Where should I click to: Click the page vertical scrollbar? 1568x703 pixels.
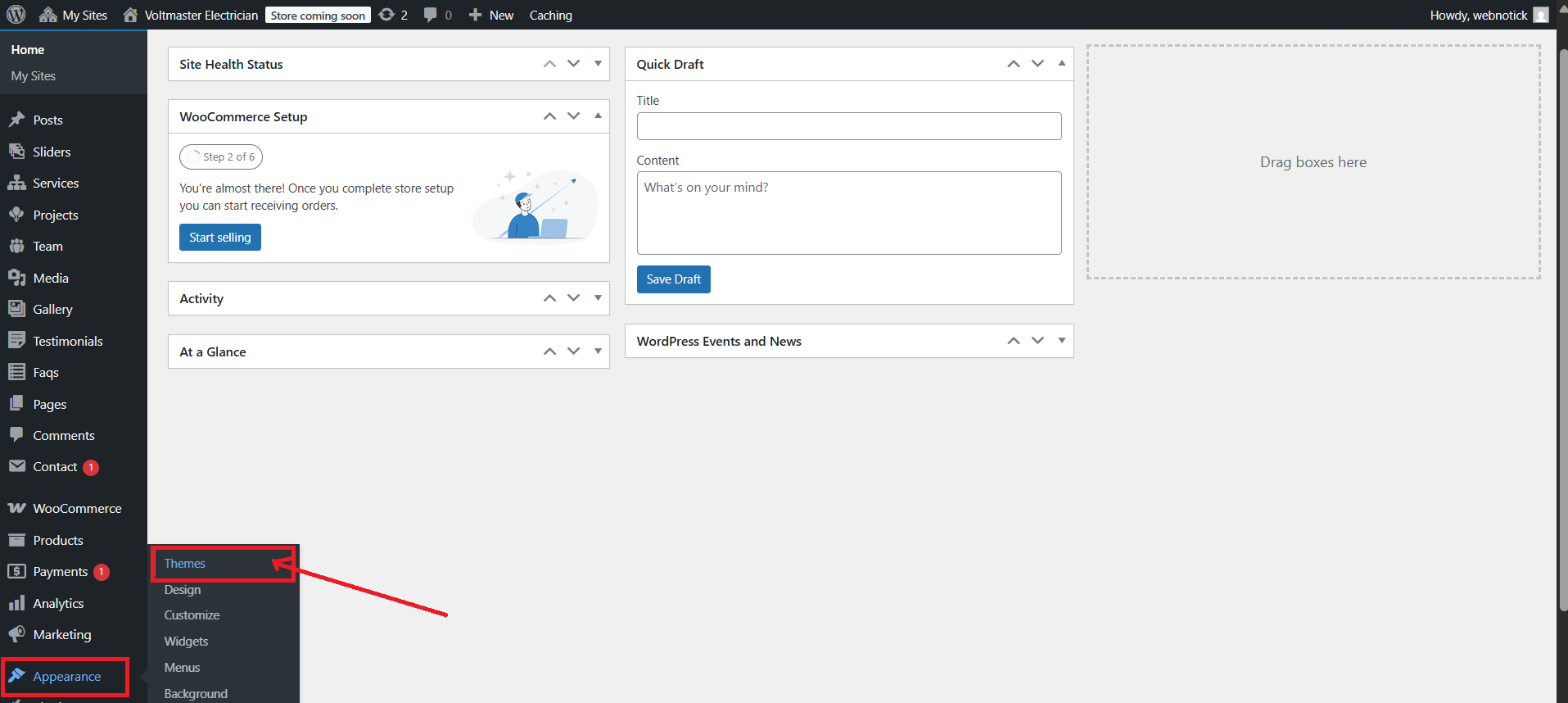point(1562,328)
